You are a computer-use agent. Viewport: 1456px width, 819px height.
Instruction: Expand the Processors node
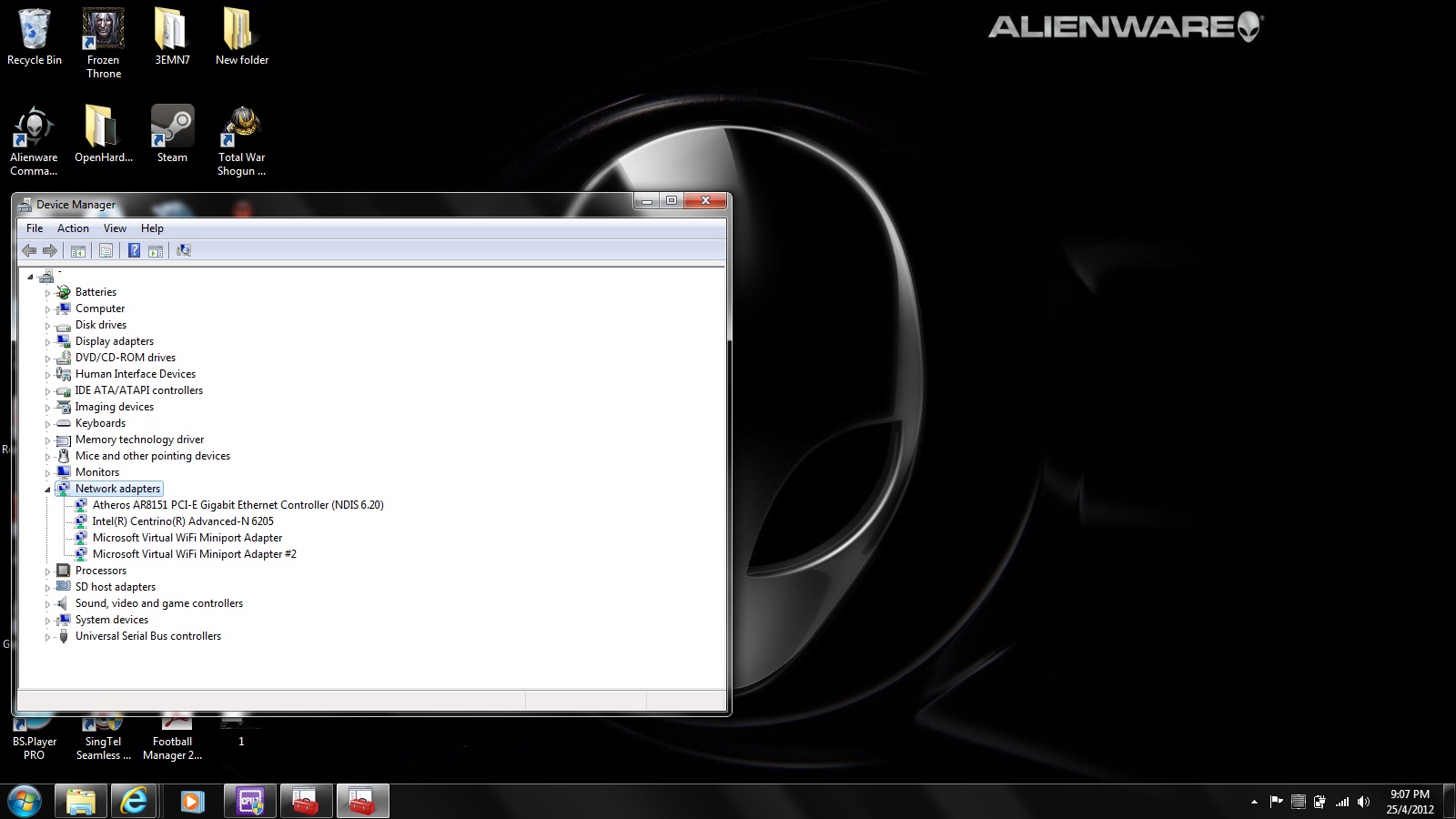(x=47, y=571)
